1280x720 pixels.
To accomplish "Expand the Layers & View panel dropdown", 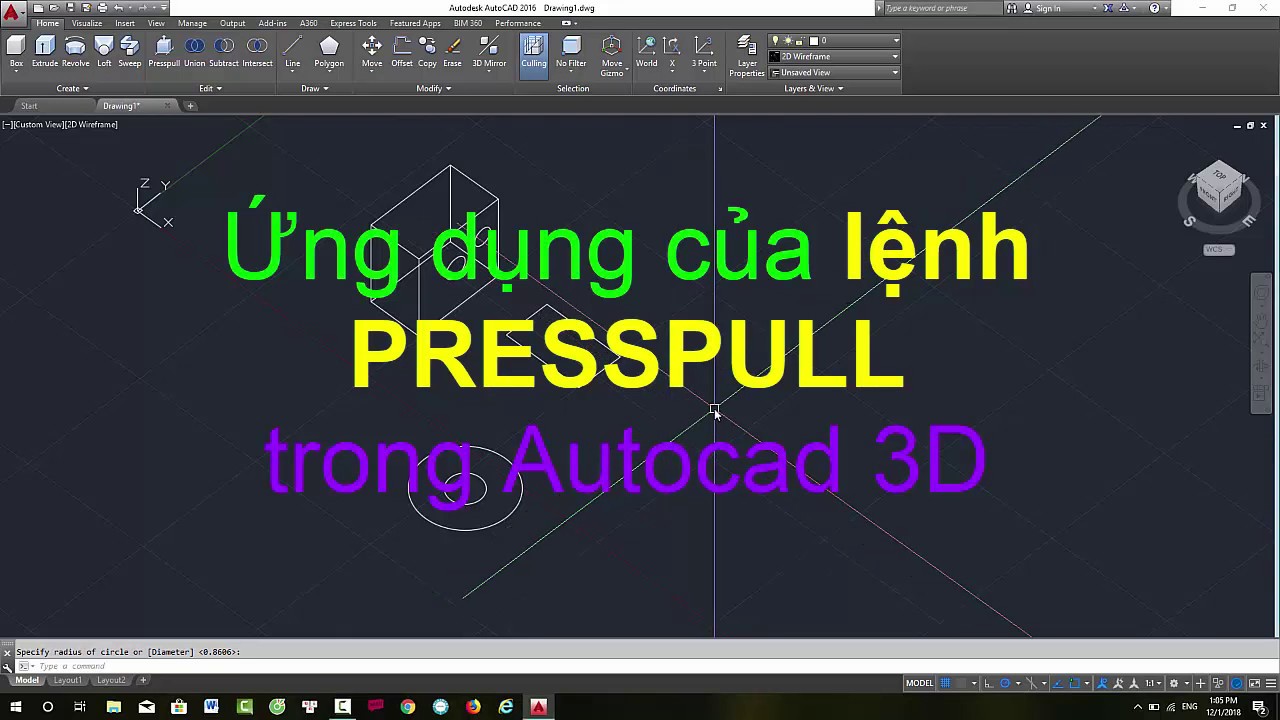I will coord(814,88).
